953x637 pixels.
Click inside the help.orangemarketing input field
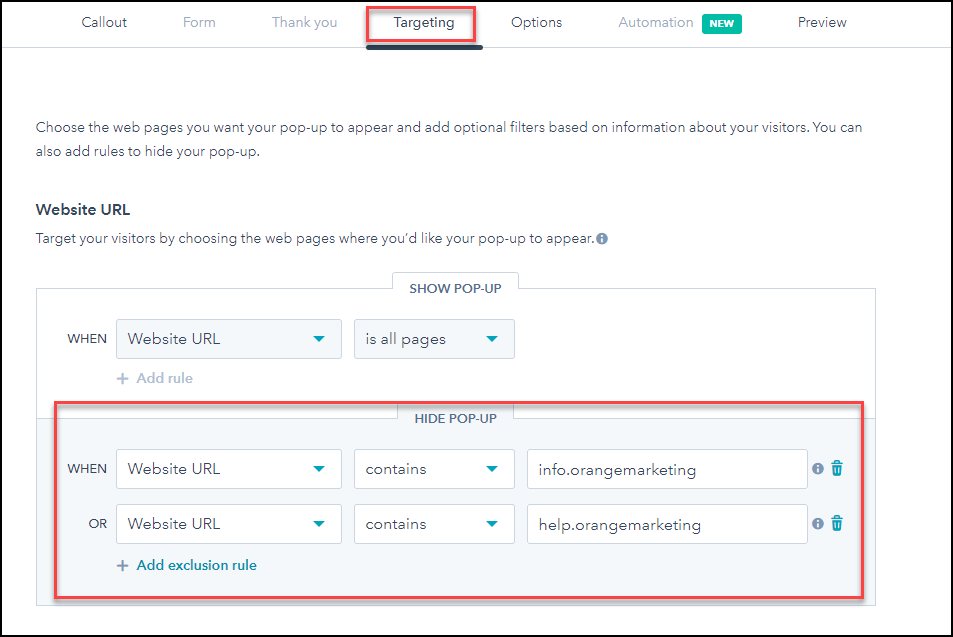[x=666, y=523]
